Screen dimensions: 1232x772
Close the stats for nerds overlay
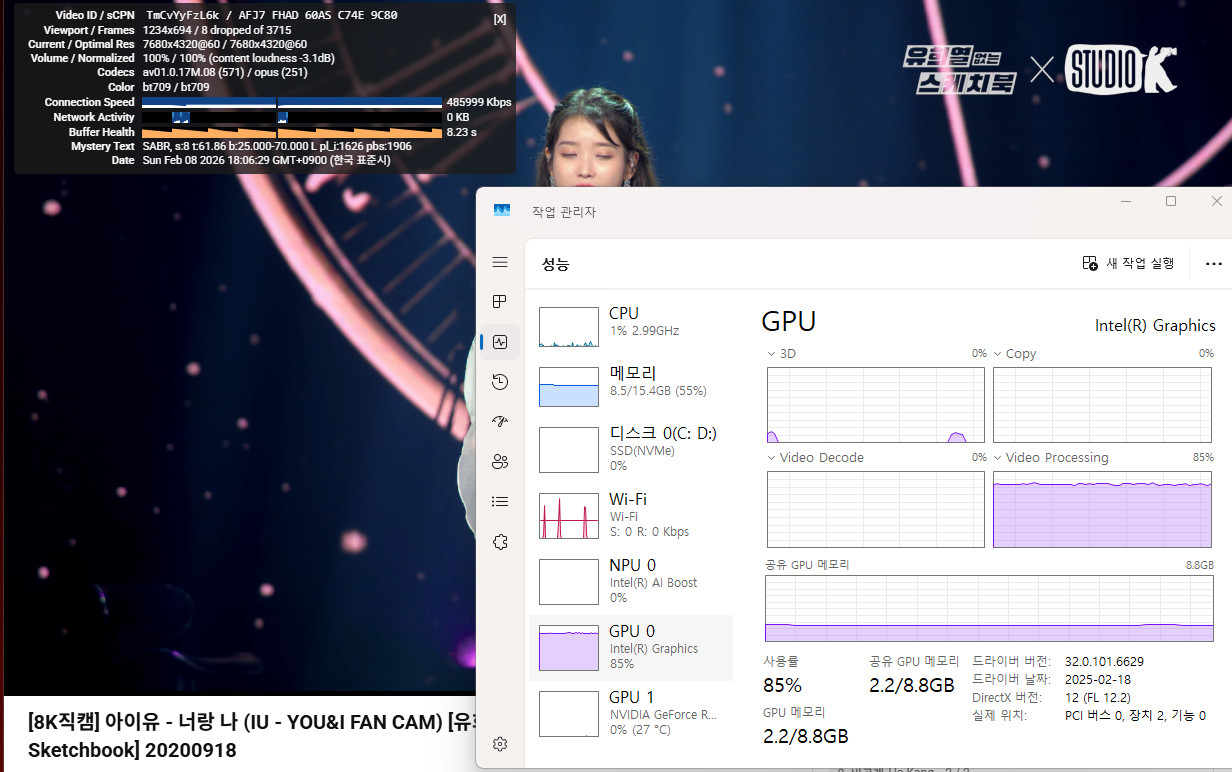500,19
